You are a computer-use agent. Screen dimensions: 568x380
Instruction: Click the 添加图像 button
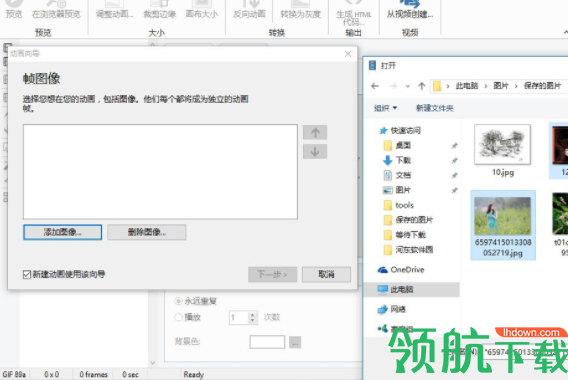(x=62, y=232)
